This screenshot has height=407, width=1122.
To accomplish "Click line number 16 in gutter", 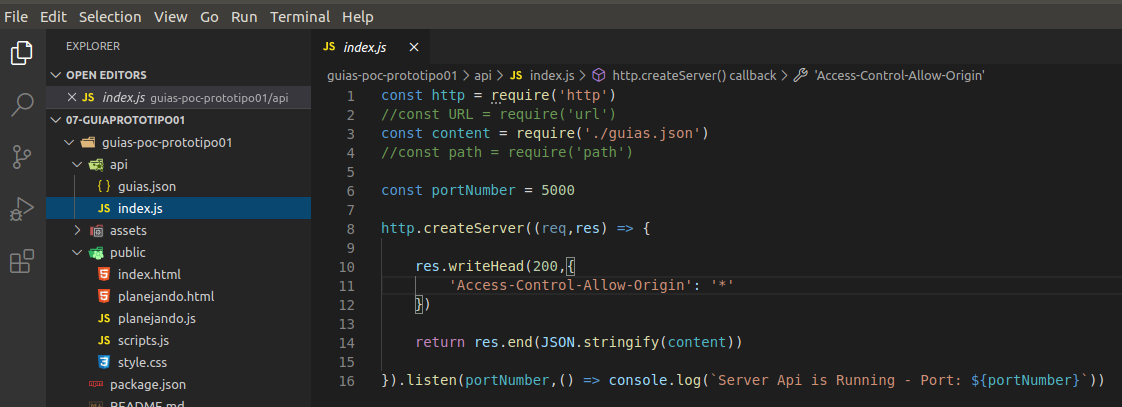I will point(346,381).
